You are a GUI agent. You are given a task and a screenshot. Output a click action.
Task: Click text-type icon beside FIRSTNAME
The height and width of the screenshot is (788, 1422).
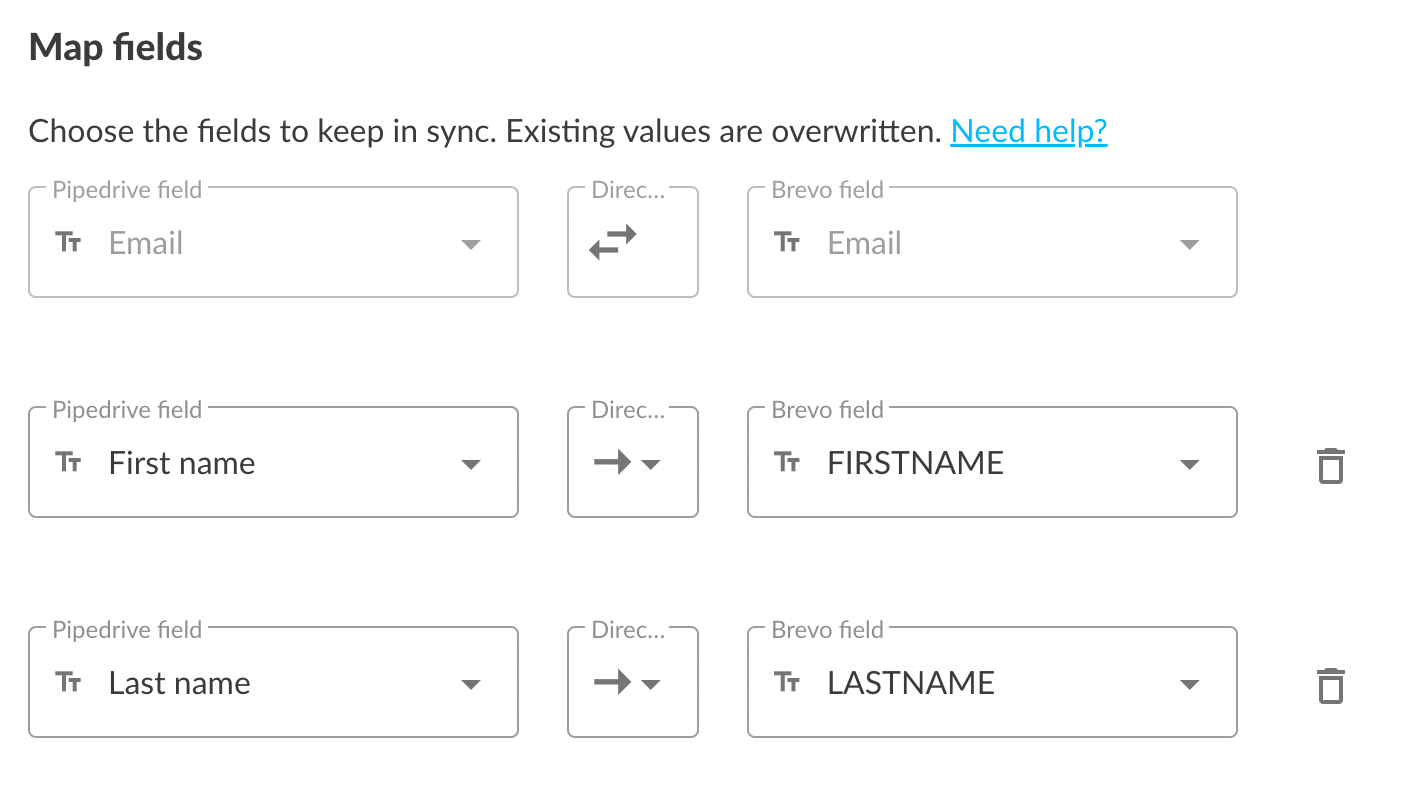[x=788, y=463]
